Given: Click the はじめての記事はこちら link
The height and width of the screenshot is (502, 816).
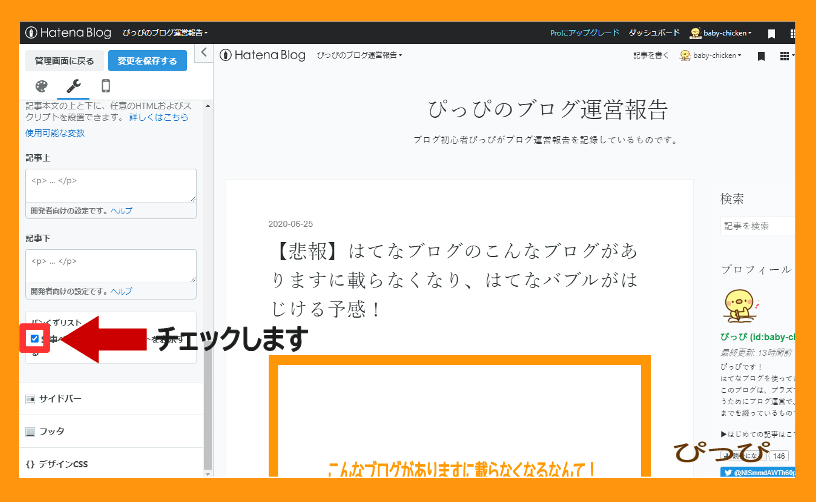Looking at the screenshot, I should click(758, 434).
